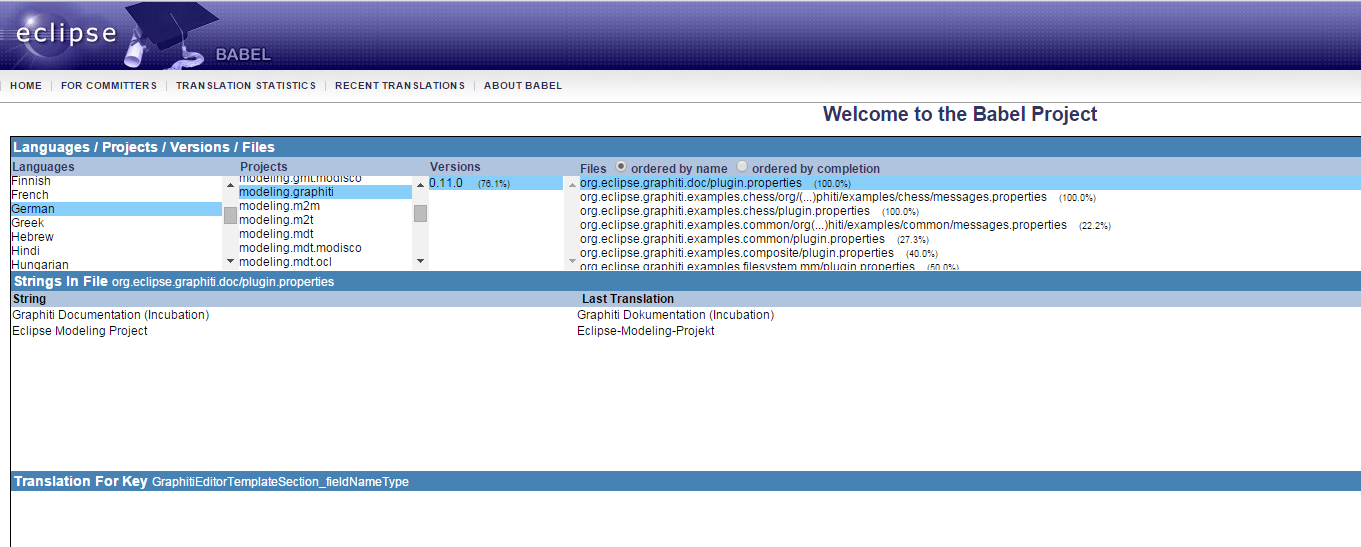The height and width of the screenshot is (547, 1361).
Task: Click the 'String' column header
Action: 29,299
